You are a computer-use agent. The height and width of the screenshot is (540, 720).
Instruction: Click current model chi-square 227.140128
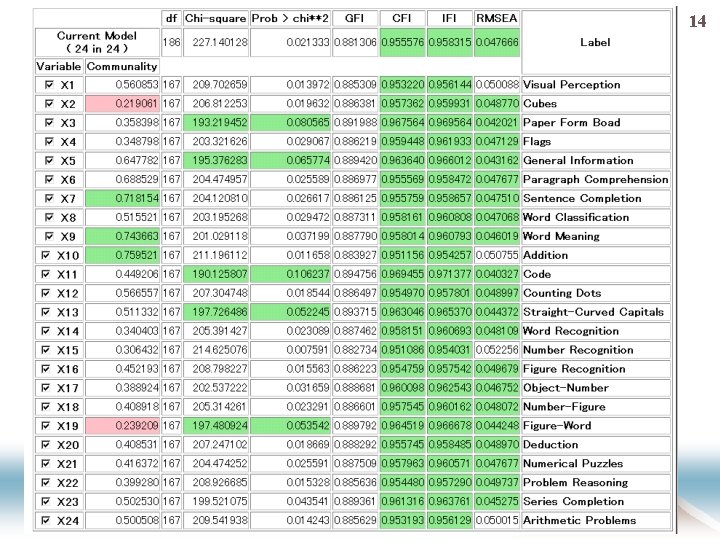(x=216, y=42)
